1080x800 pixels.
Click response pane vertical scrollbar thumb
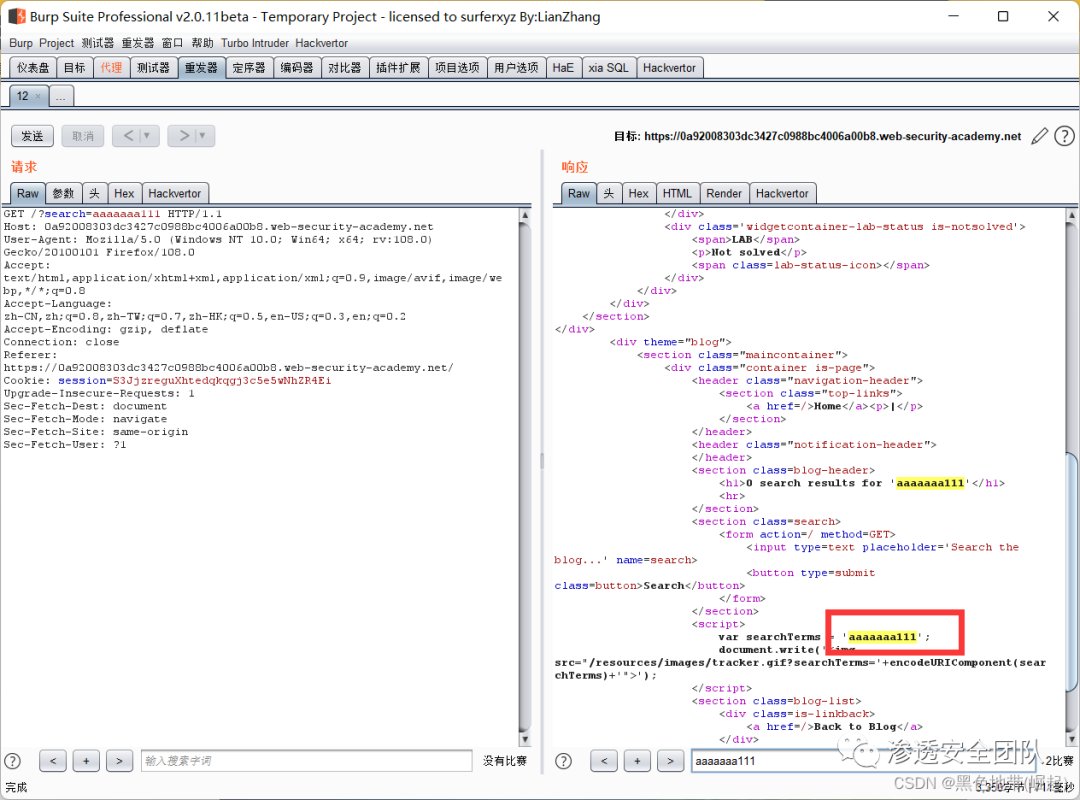[x=1071, y=572]
